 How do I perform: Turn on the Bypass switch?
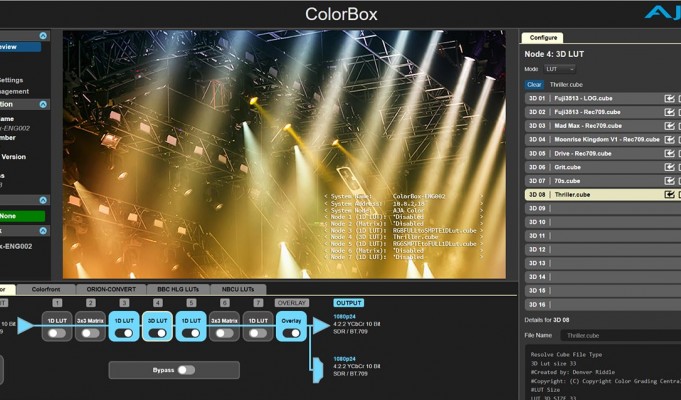[x=186, y=370]
